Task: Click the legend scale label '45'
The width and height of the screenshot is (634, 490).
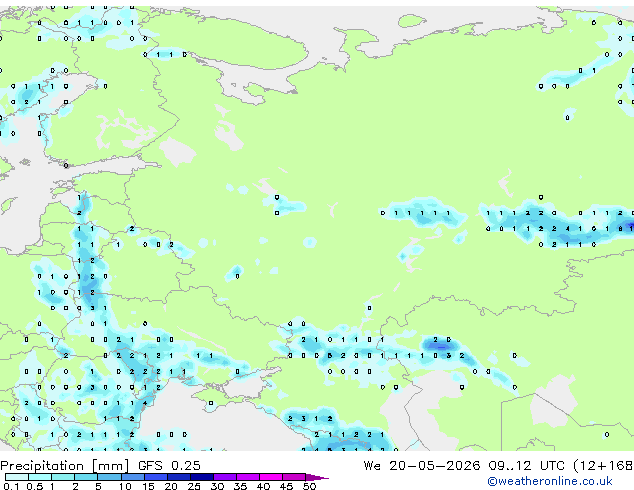Action: coord(286,486)
